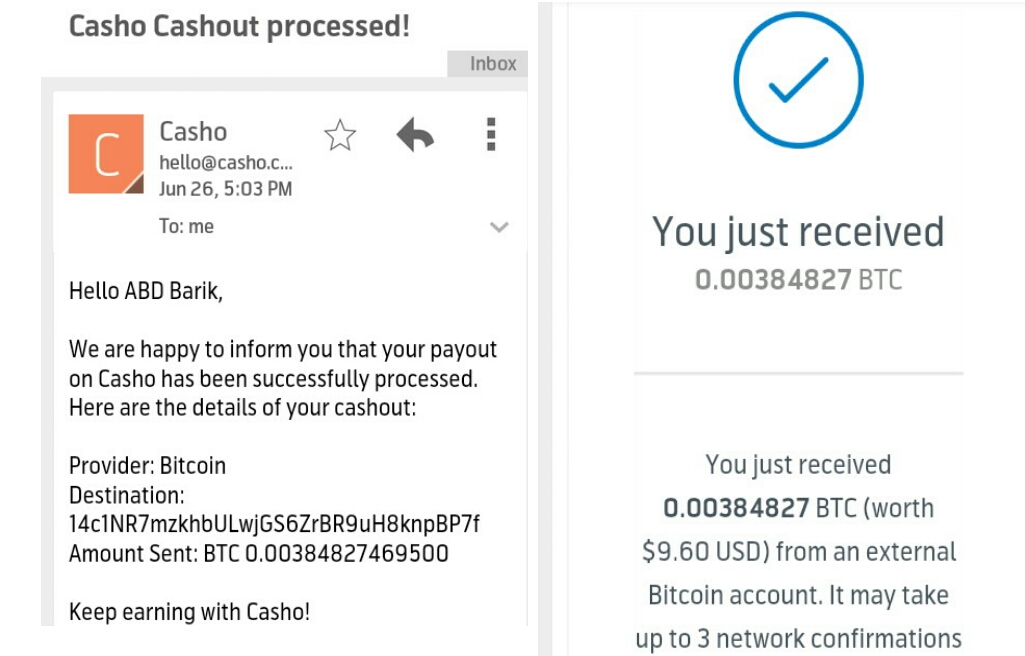Click the vertical ellipsis menu icon
Image resolution: width=1025 pixels, height=656 pixels.
click(x=491, y=135)
